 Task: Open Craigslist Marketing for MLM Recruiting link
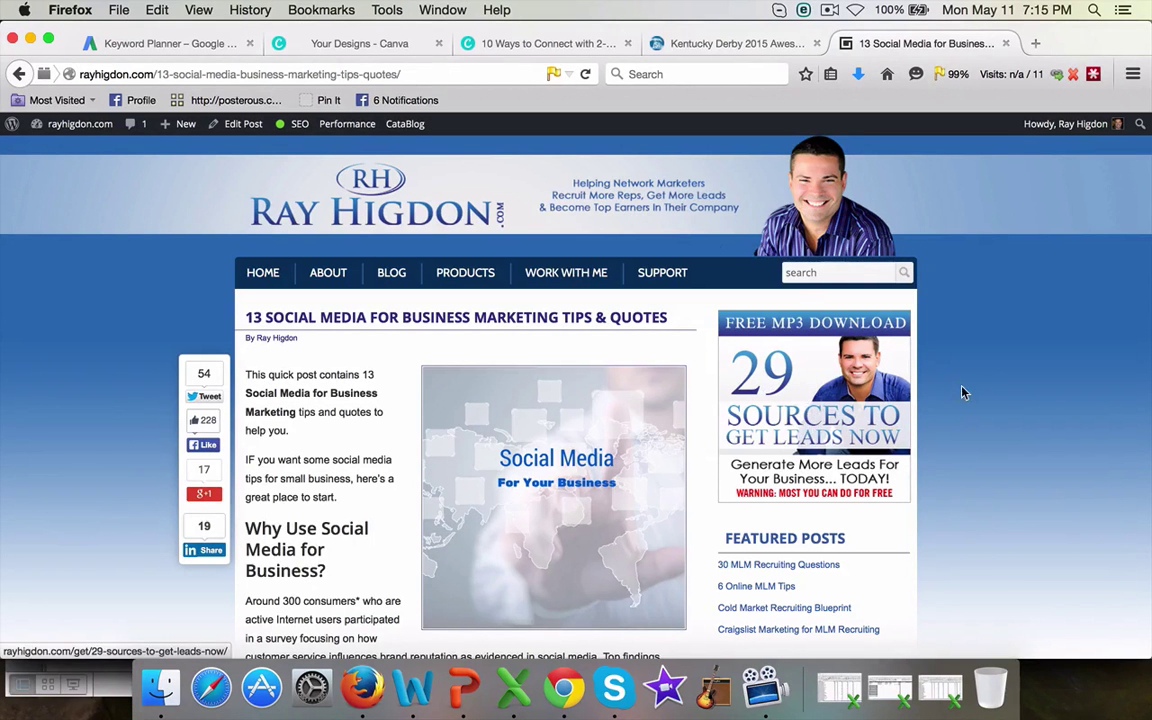(798, 629)
